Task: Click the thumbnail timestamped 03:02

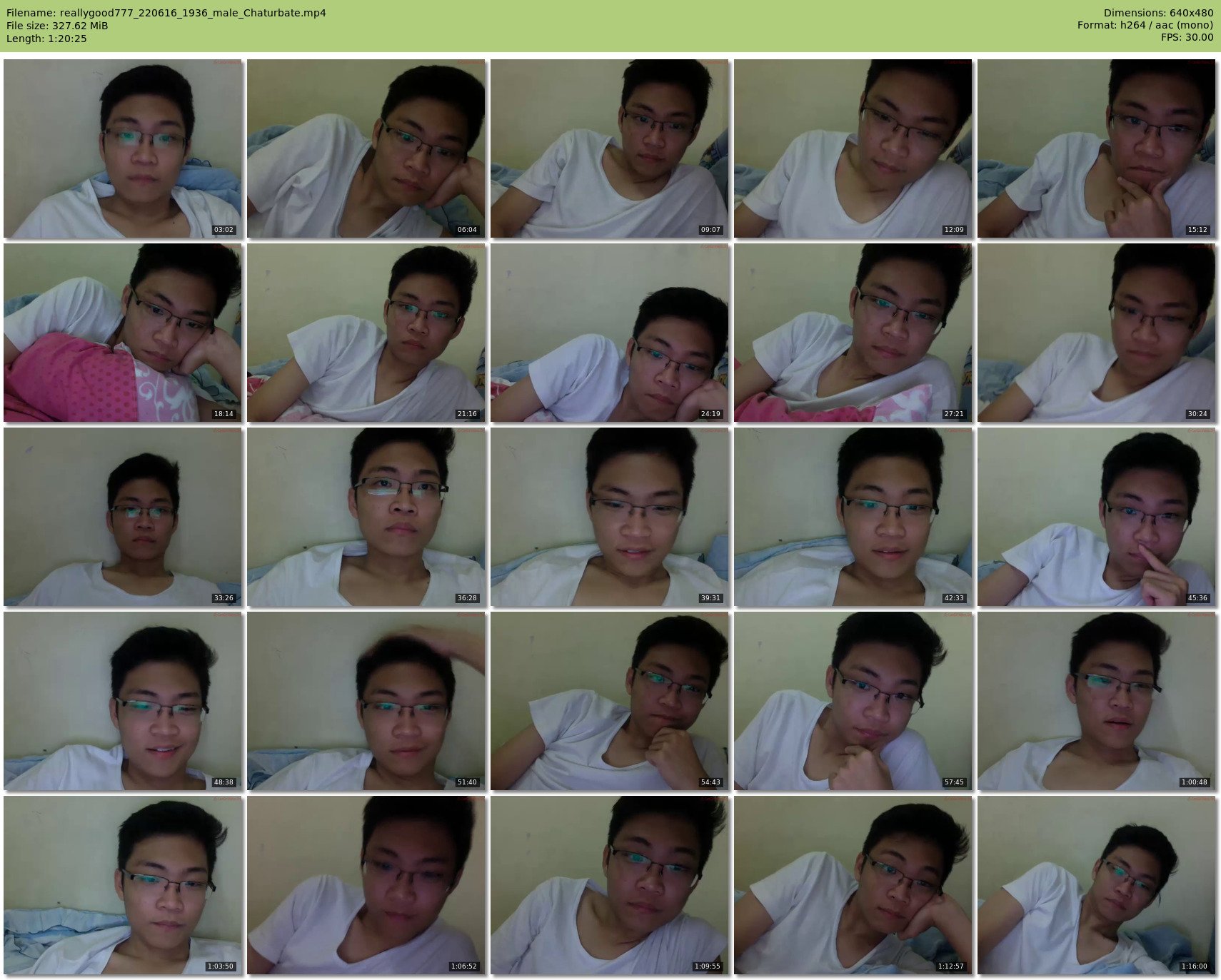Action: [x=122, y=148]
